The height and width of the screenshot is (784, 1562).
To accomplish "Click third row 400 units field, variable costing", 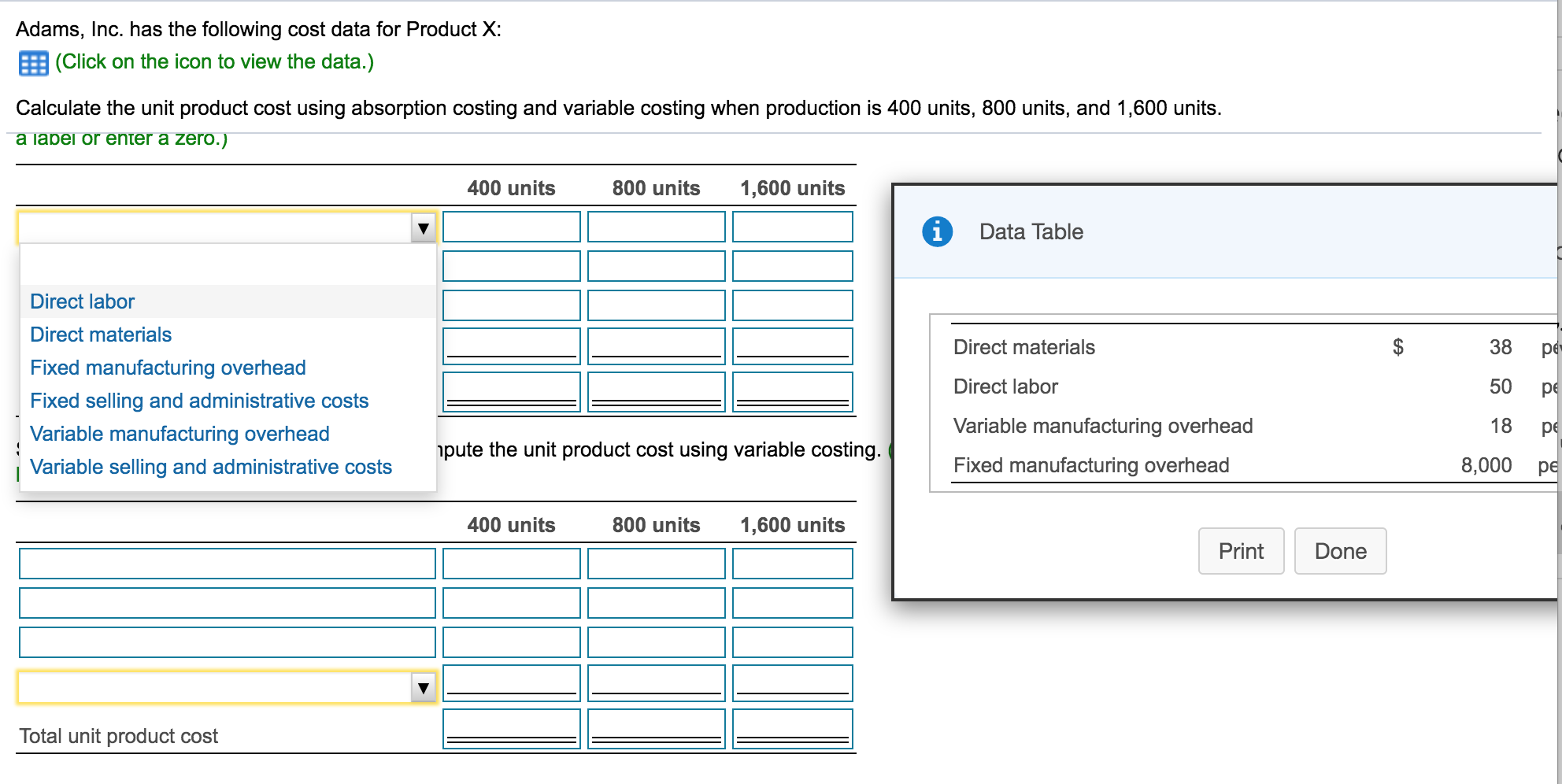I will pos(512,642).
